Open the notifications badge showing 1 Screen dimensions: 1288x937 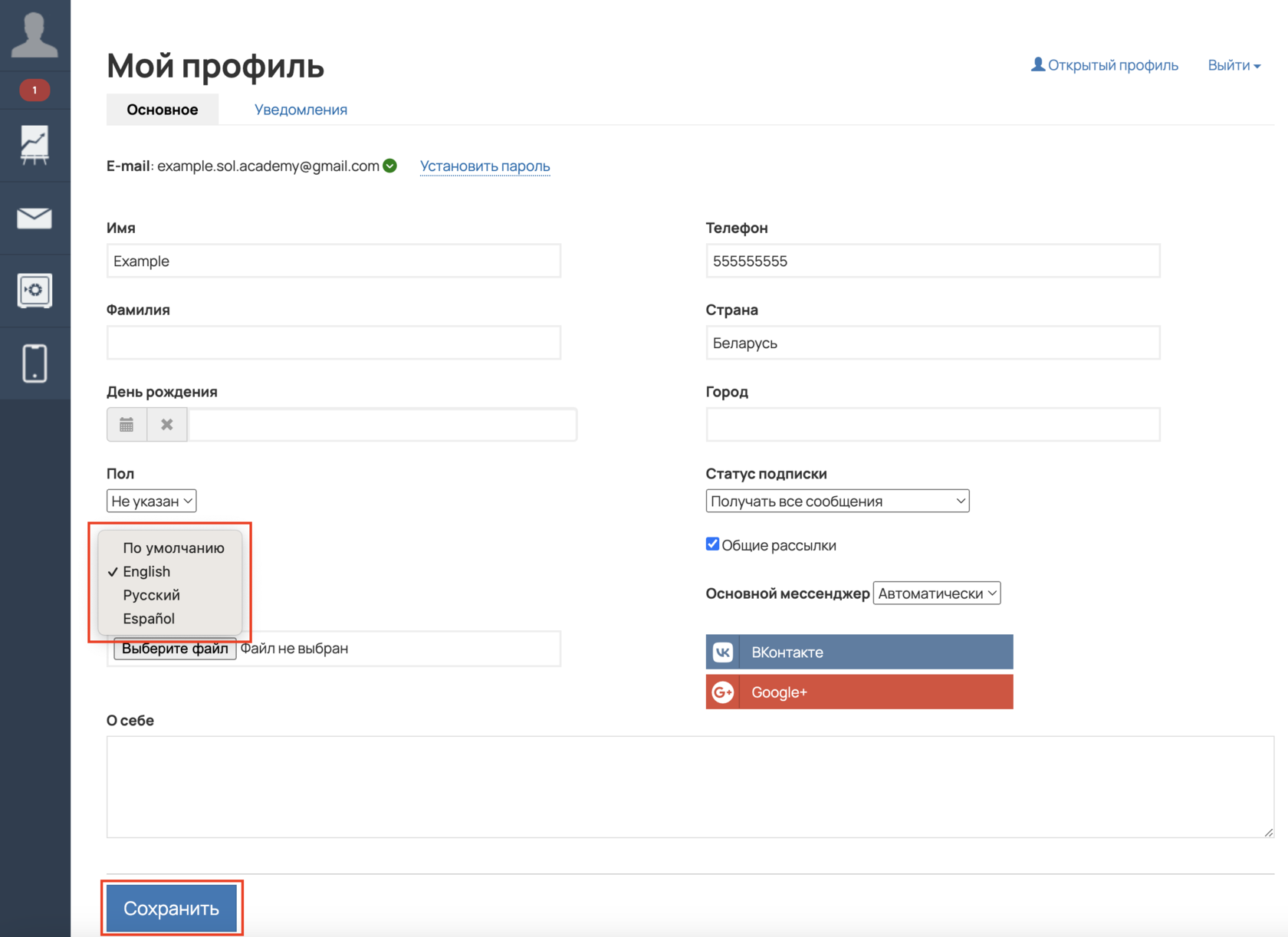pos(34,90)
